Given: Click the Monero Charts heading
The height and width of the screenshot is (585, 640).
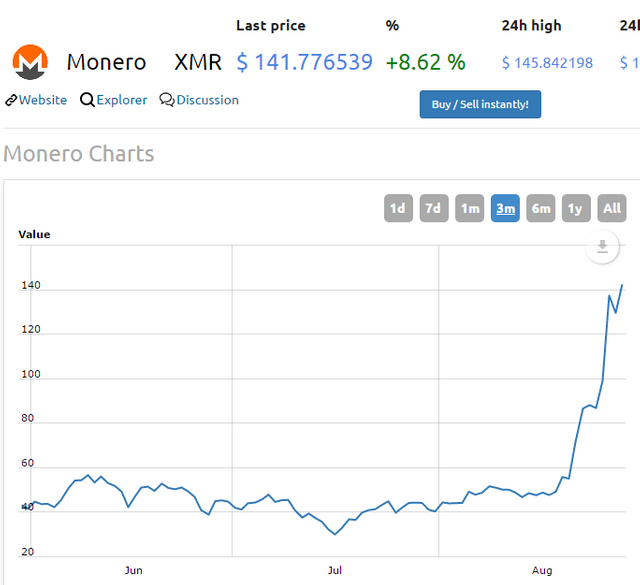Looking at the screenshot, I should [79, 154].
